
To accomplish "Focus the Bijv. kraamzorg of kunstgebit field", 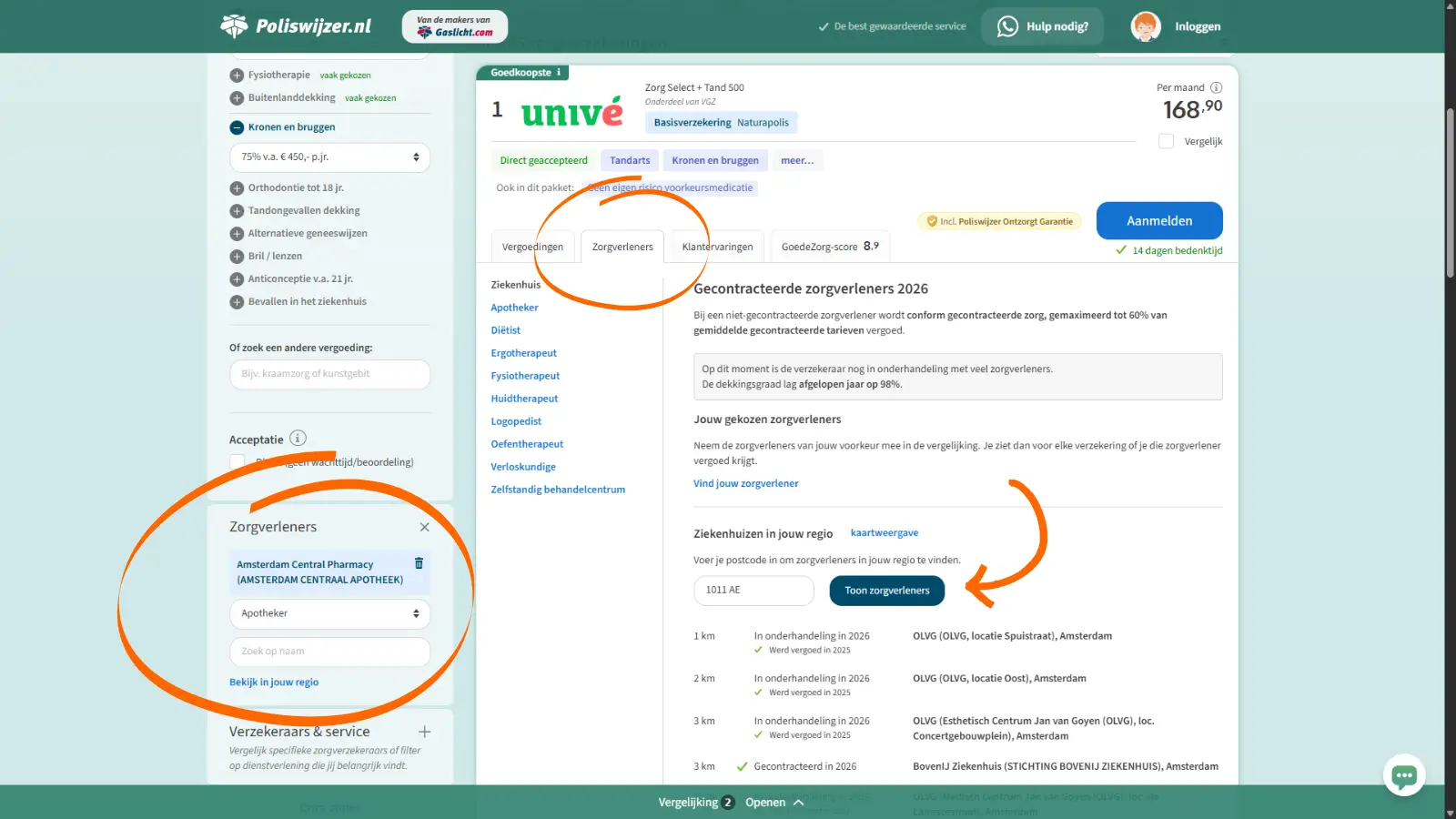I will coord(329,374).
